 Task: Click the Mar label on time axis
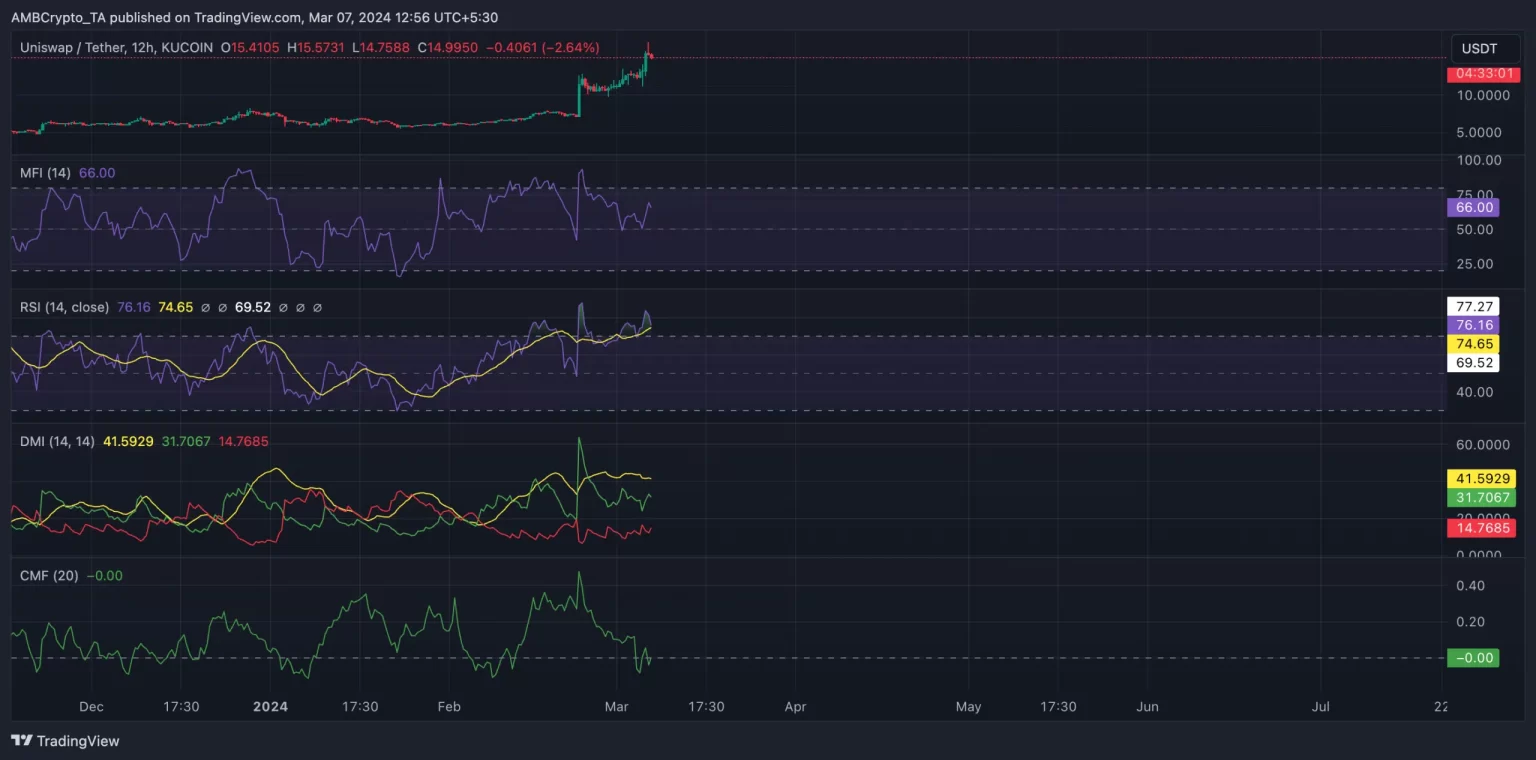617,706
